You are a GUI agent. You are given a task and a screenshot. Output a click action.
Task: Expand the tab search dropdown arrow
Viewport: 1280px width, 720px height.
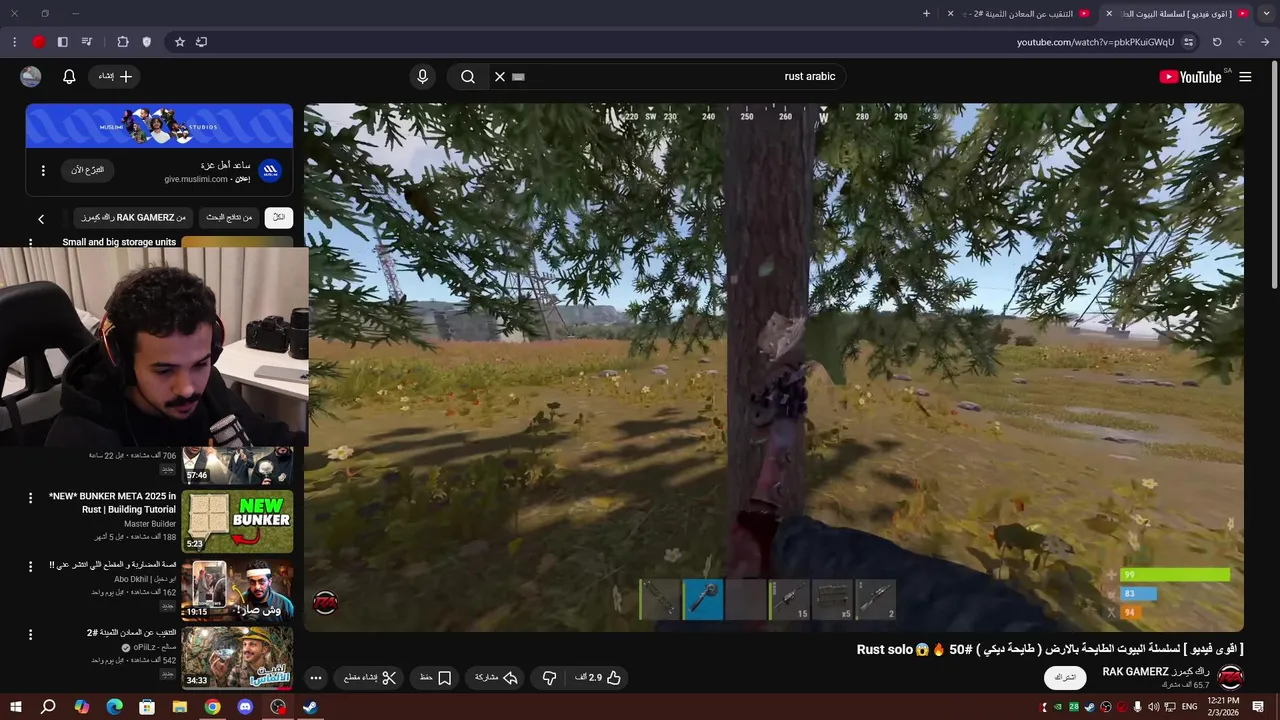pyautogui.click(x=1266, y=14)
